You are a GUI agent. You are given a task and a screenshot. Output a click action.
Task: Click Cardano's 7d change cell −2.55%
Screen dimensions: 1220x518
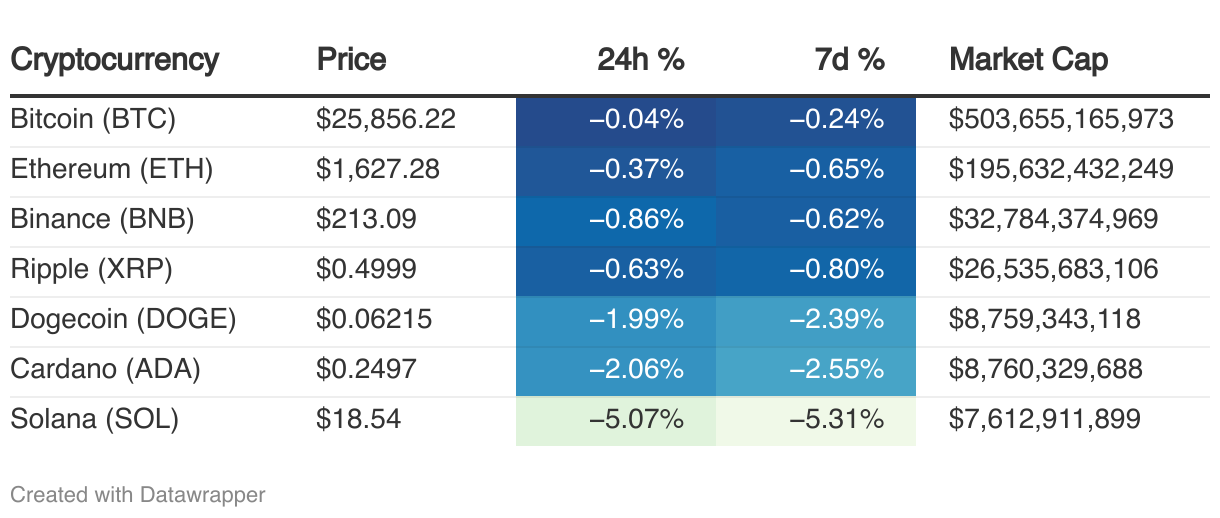(836, 370)
